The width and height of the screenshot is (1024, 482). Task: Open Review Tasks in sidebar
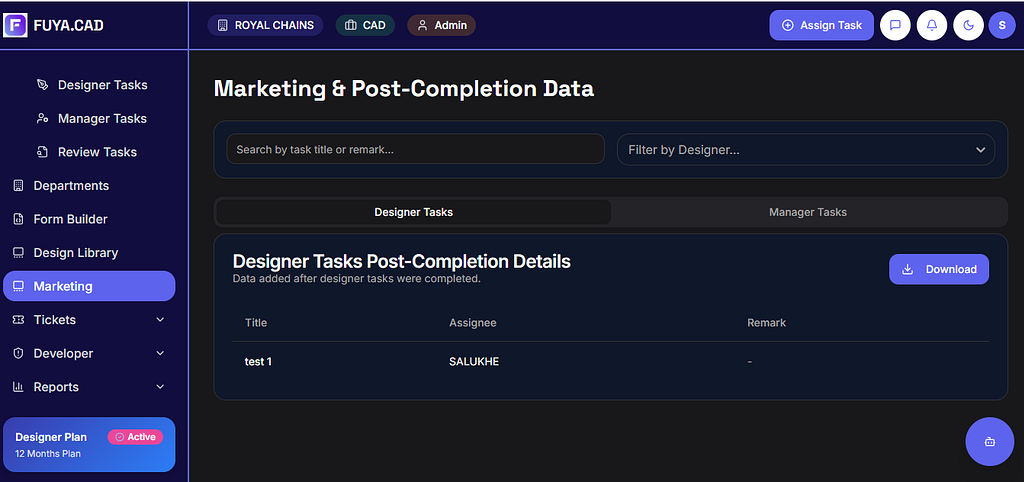97,152
